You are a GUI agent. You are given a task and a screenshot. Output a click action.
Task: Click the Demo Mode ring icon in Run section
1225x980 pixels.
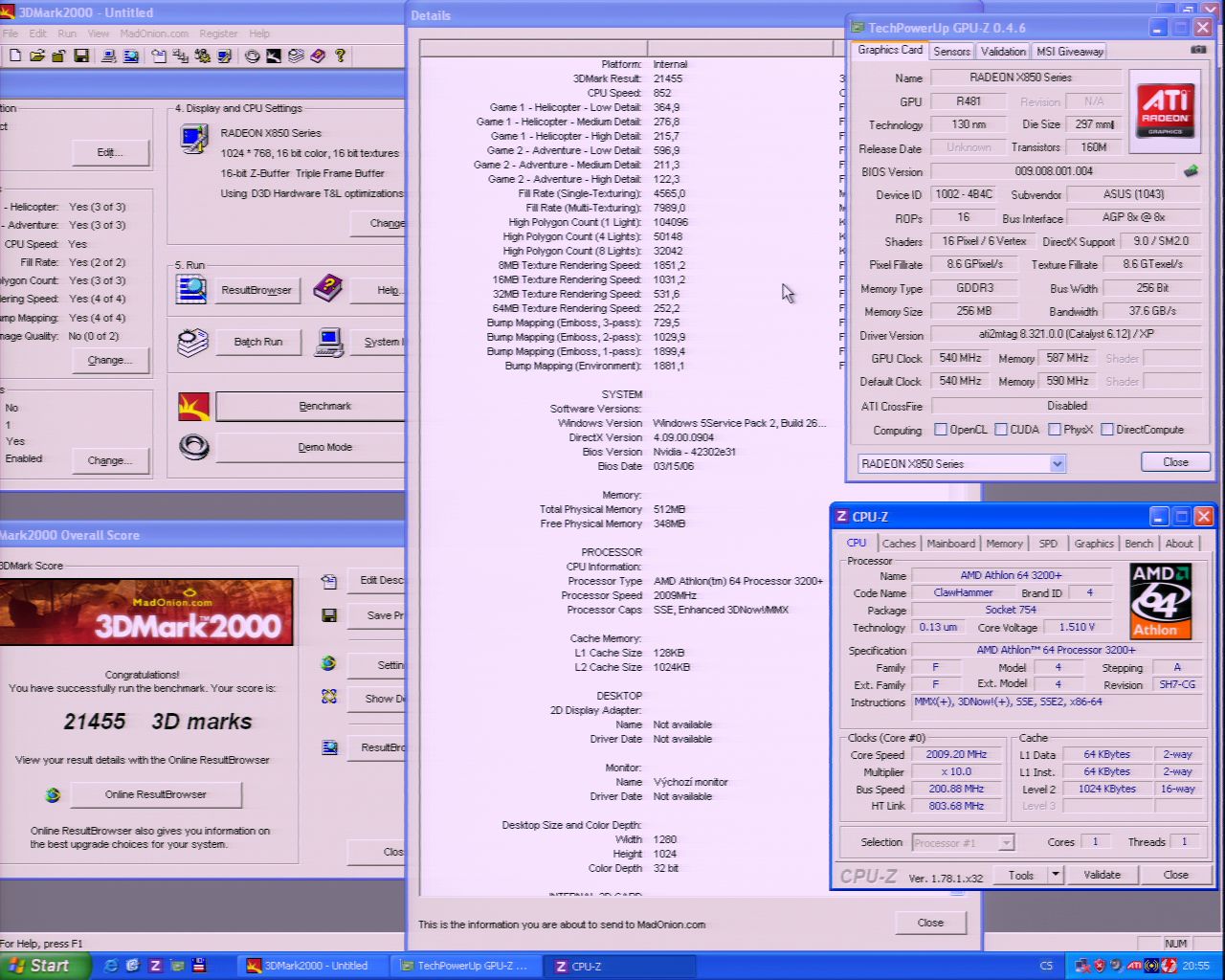pyautogui.click(x=193, y=447)
